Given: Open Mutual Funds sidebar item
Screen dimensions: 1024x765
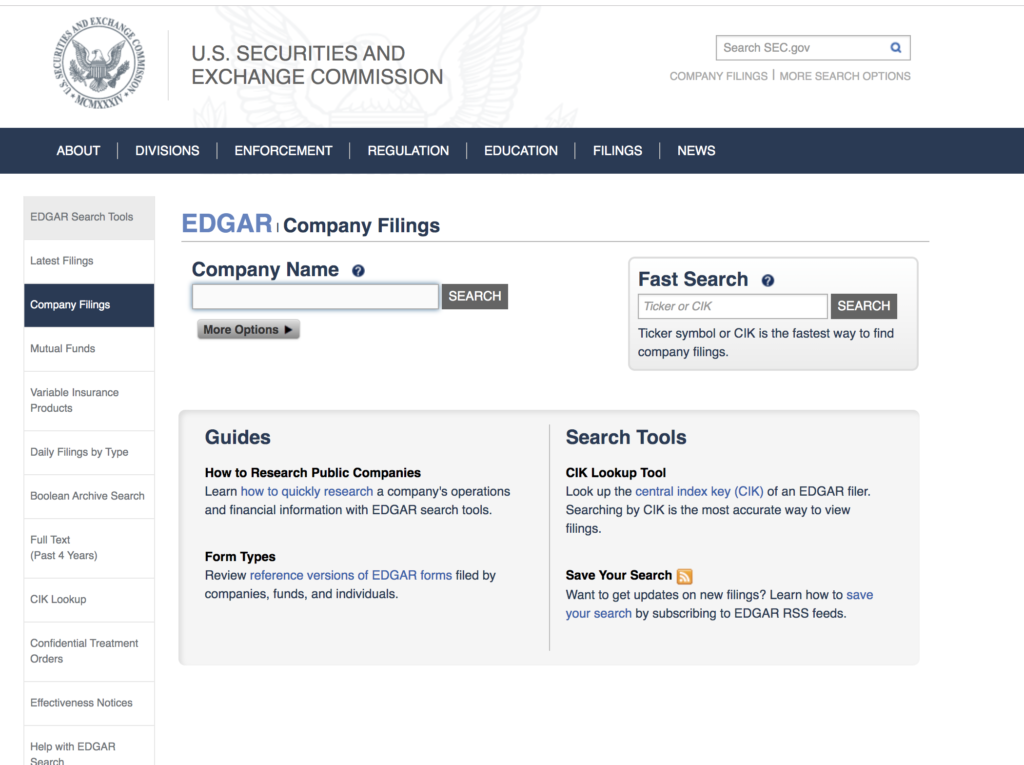Looking at the screenshot, I should coord(89,349).
